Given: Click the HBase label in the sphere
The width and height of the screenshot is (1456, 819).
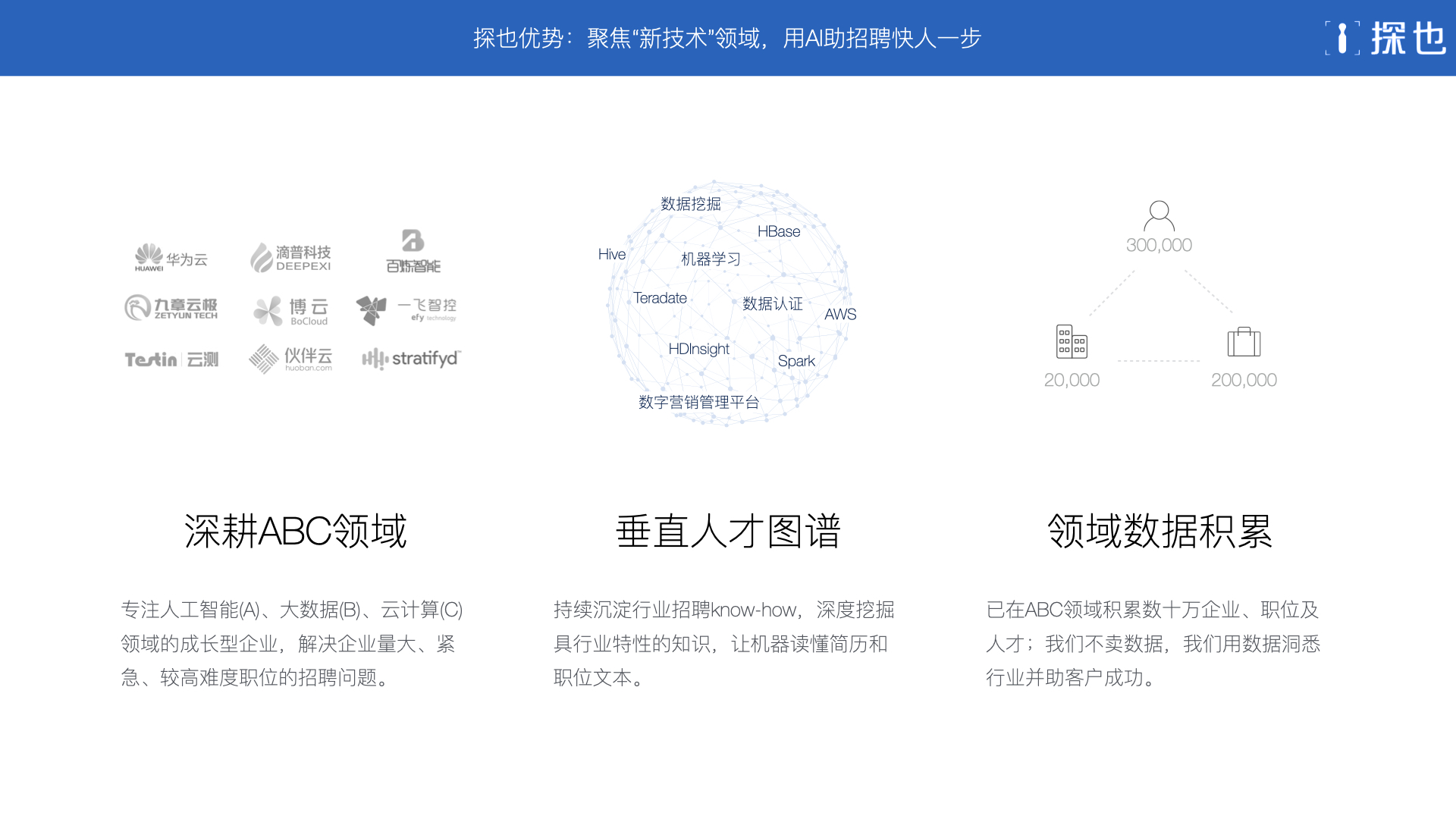Looking at the screenshot, I should [x=779, y=231].
